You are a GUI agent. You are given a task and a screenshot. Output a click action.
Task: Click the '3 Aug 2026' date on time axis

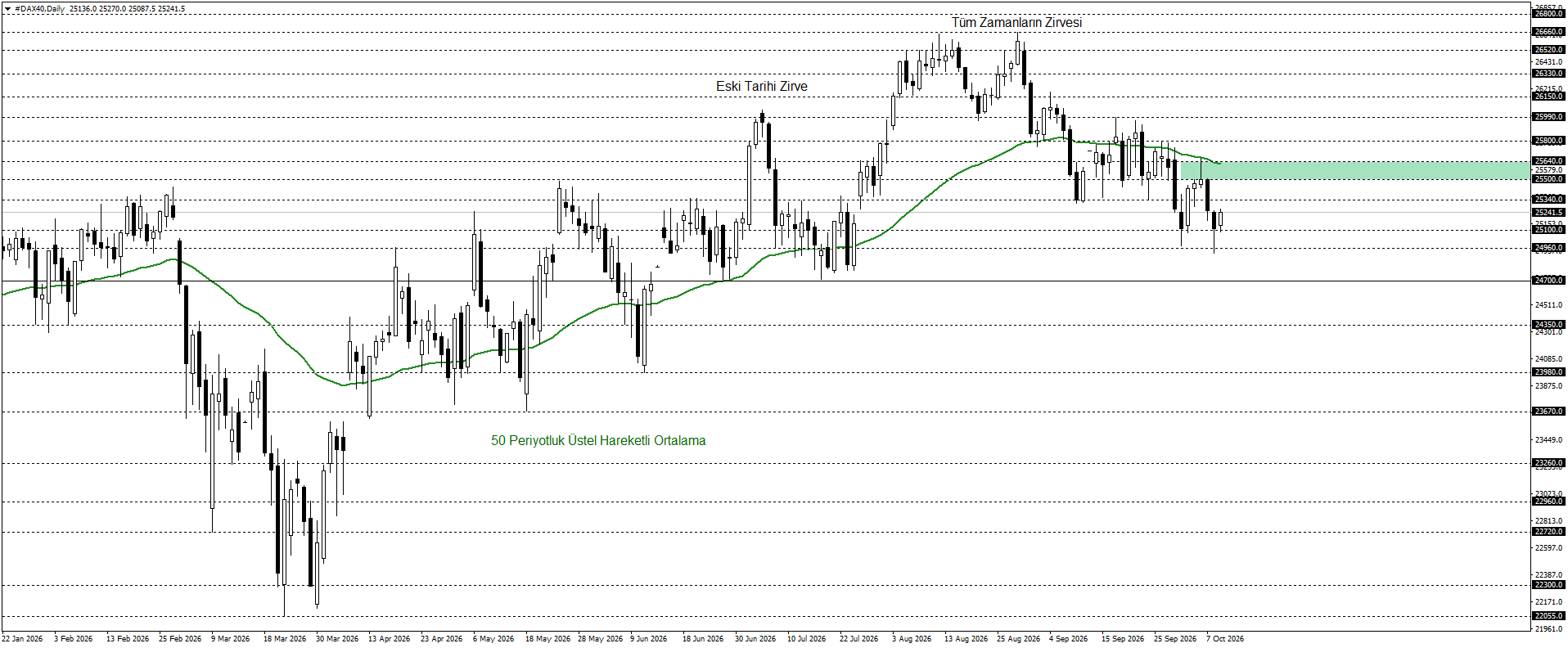coord(912,639)
